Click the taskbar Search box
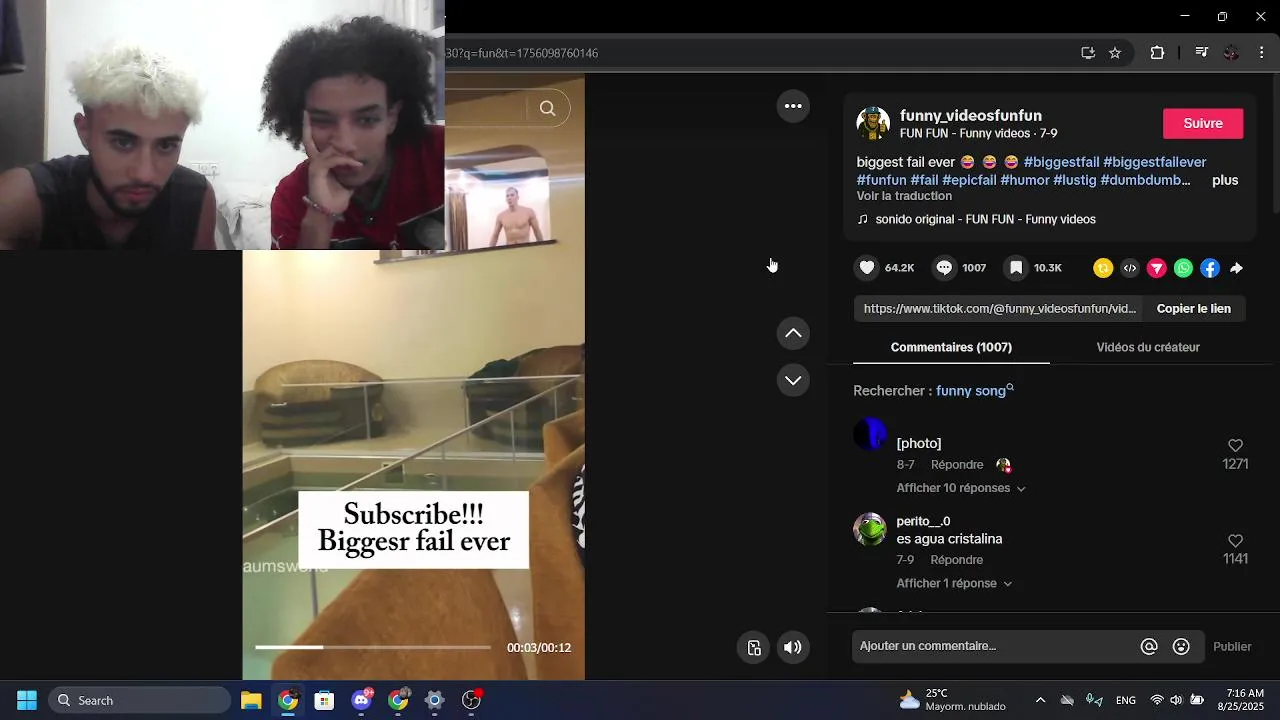 click(140, 700)
